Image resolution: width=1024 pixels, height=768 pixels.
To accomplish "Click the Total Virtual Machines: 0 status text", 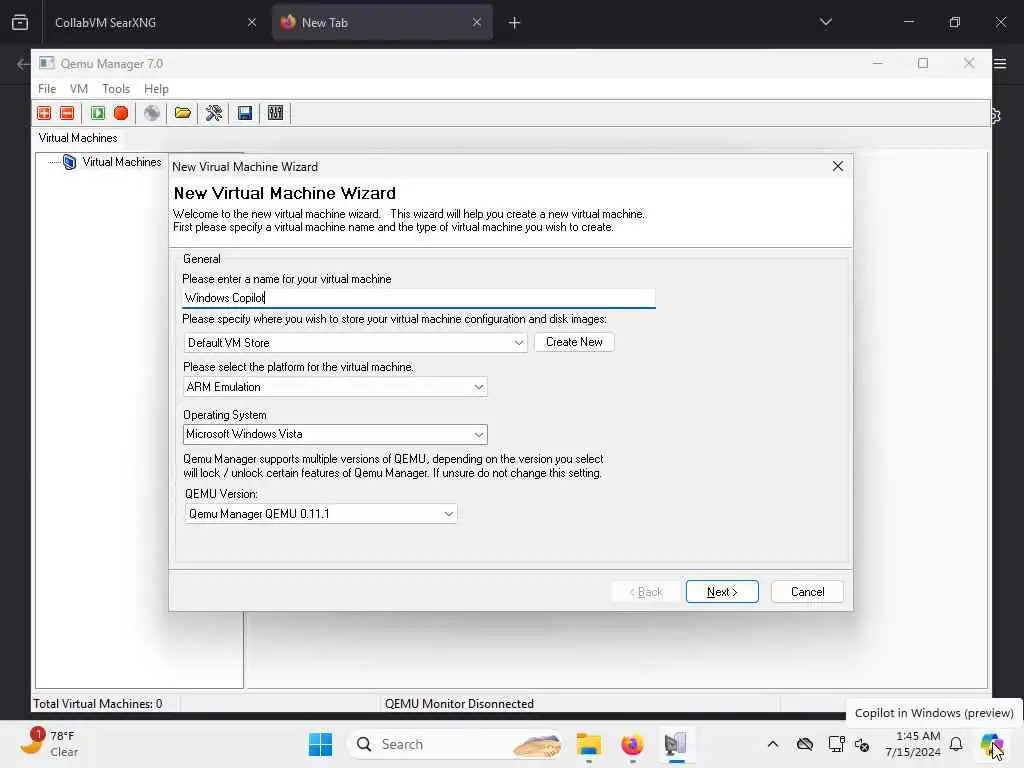I will click(x=97, y=703).
